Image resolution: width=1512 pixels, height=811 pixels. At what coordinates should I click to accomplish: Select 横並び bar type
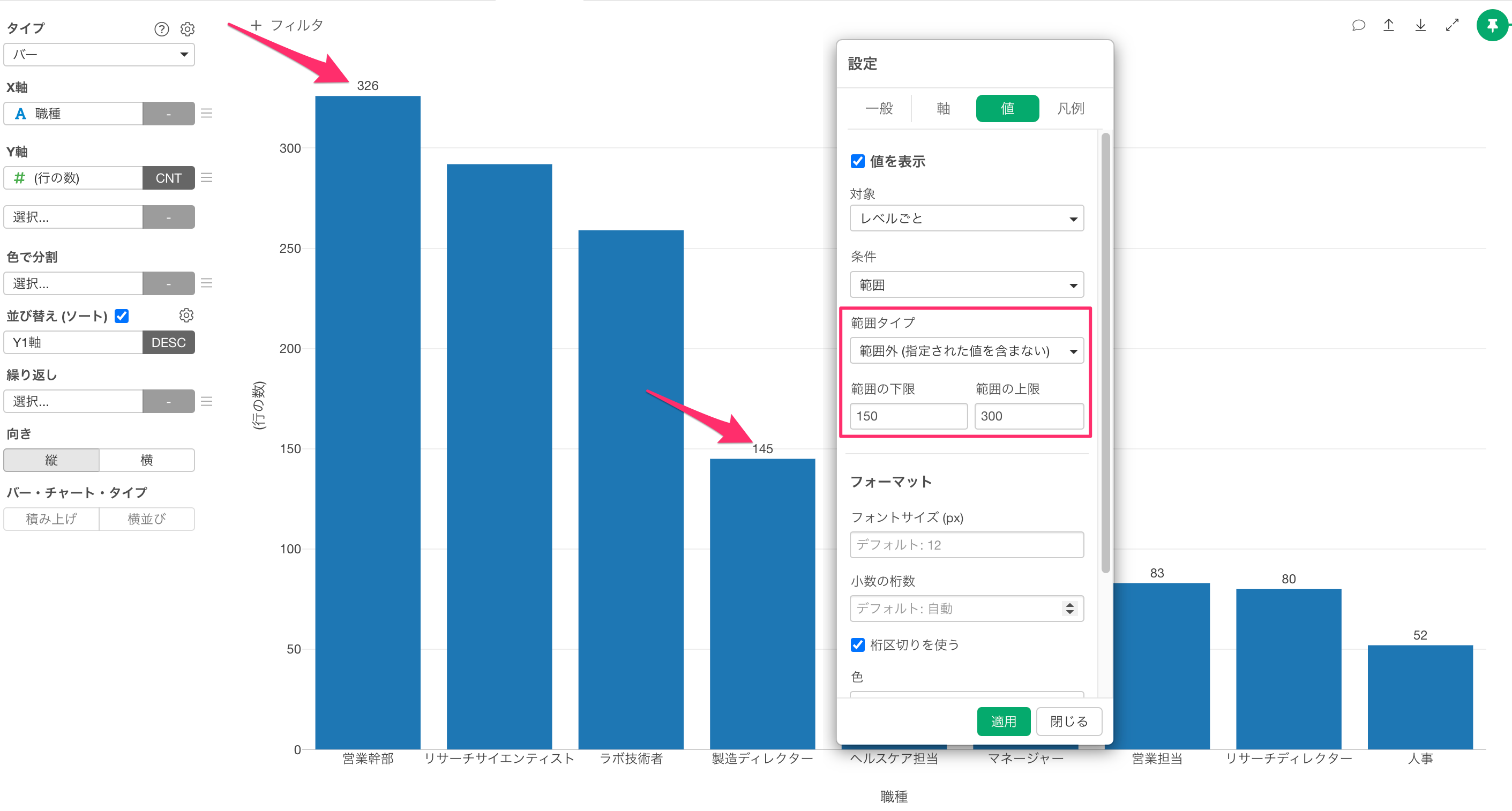(x=147, y=519)
